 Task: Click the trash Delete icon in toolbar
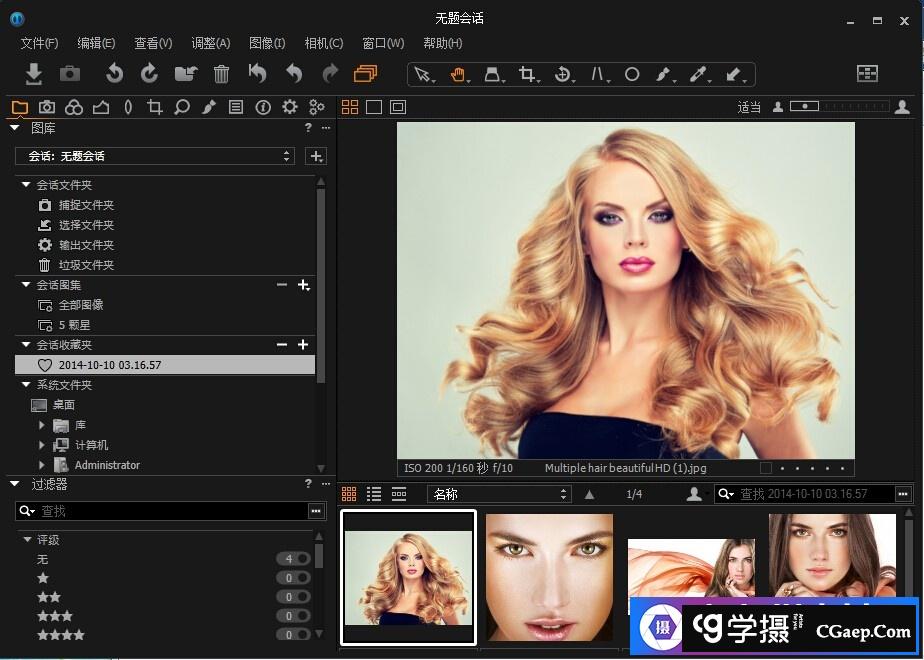pyautogui.click(x=221, y=73)
